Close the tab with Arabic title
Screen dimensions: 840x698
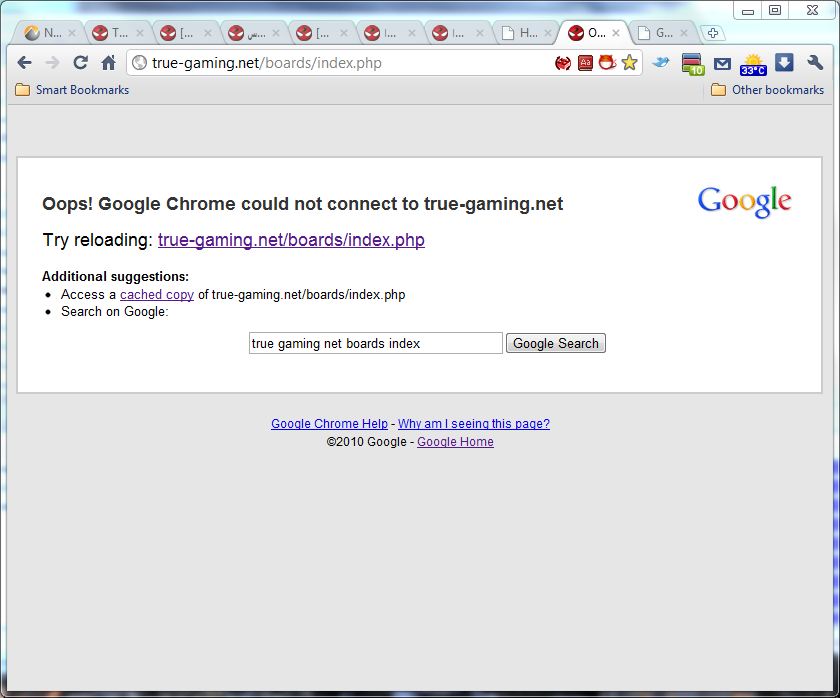pyautogui.click(x=276, y=33)
